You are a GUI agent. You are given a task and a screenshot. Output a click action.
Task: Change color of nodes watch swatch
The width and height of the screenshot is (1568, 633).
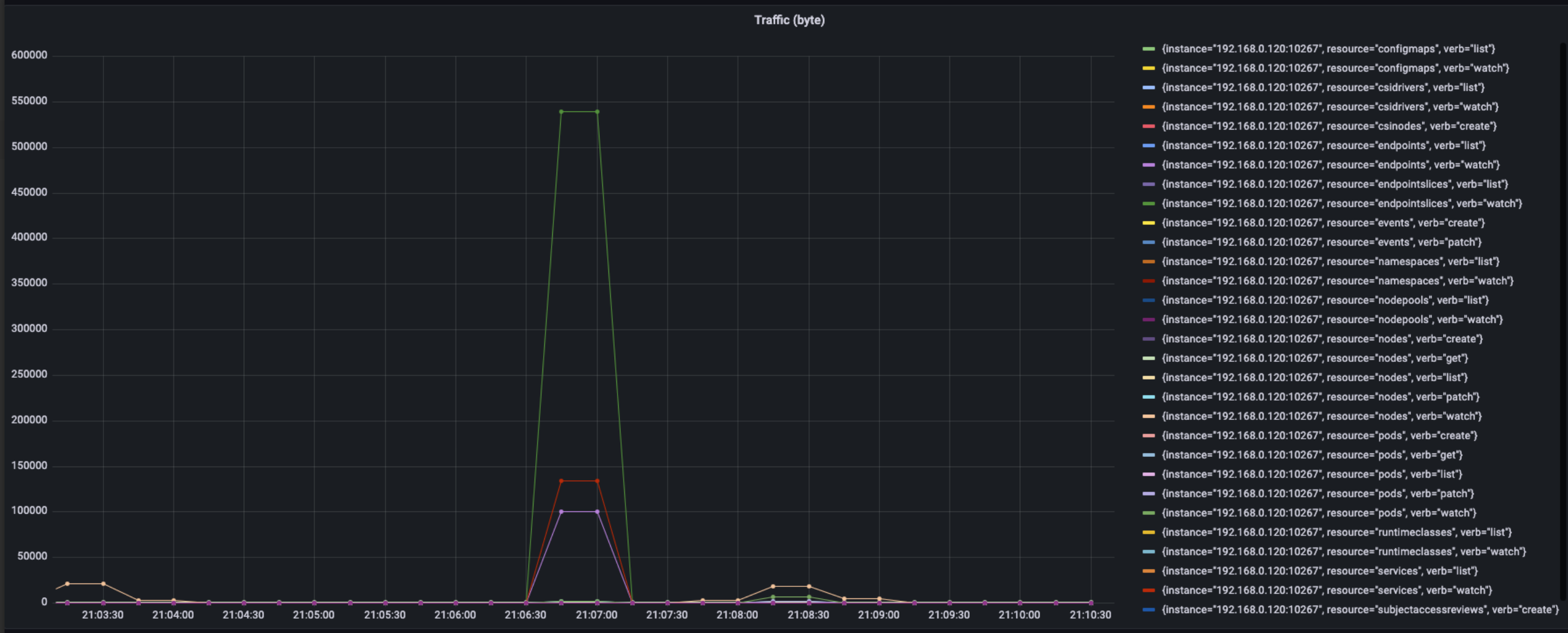(1149, 417)
